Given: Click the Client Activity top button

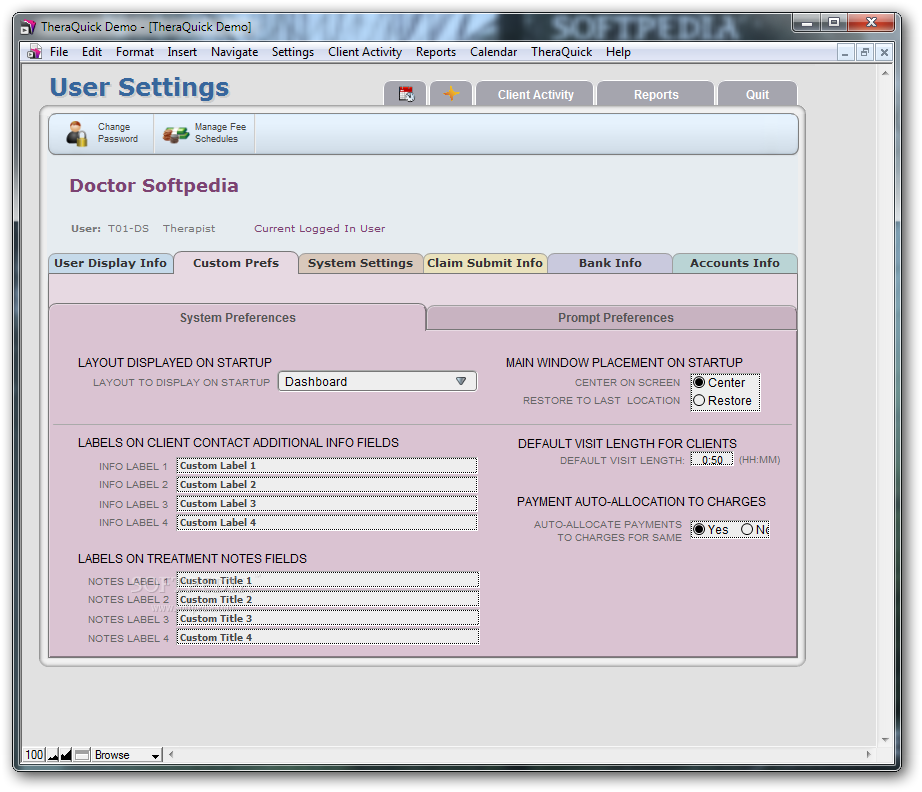Looking at the screenshot, I should pyautogui.click(x=535, y=94).
